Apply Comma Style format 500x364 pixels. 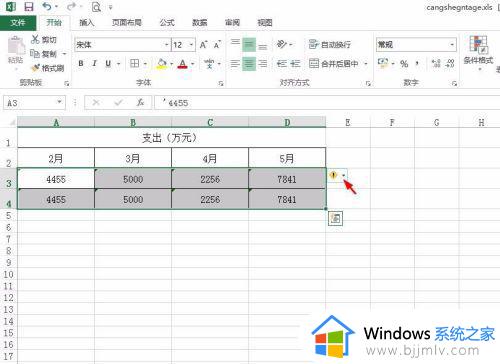[x=417, y=63]
